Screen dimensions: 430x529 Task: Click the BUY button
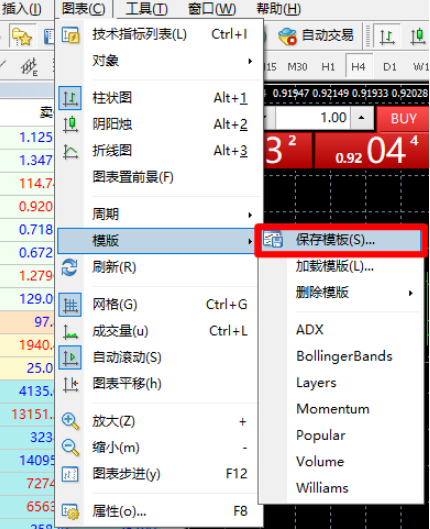(403, 119)
